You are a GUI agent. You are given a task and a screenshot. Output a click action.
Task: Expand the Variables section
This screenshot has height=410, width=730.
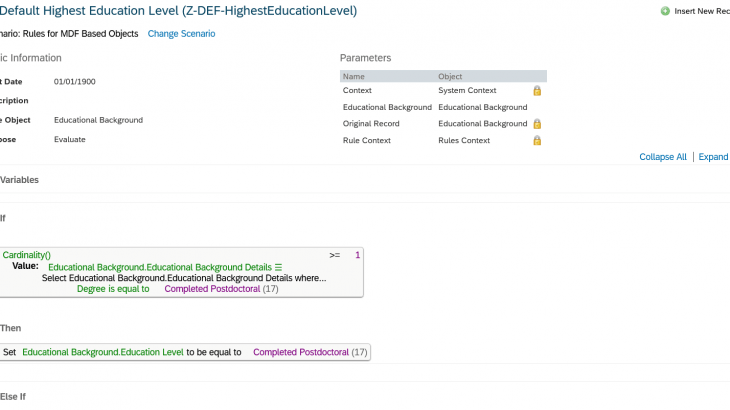coord(19,180)
